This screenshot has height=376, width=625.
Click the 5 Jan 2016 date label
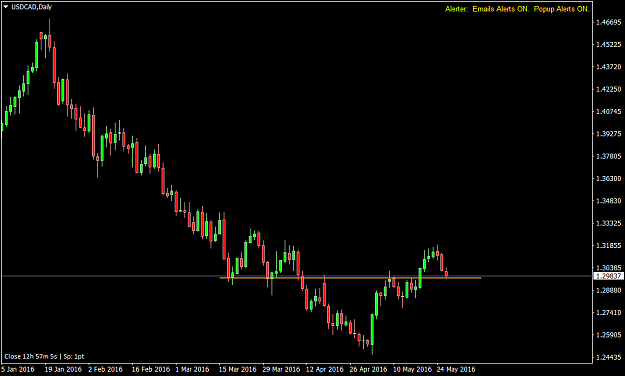point(18,369)
